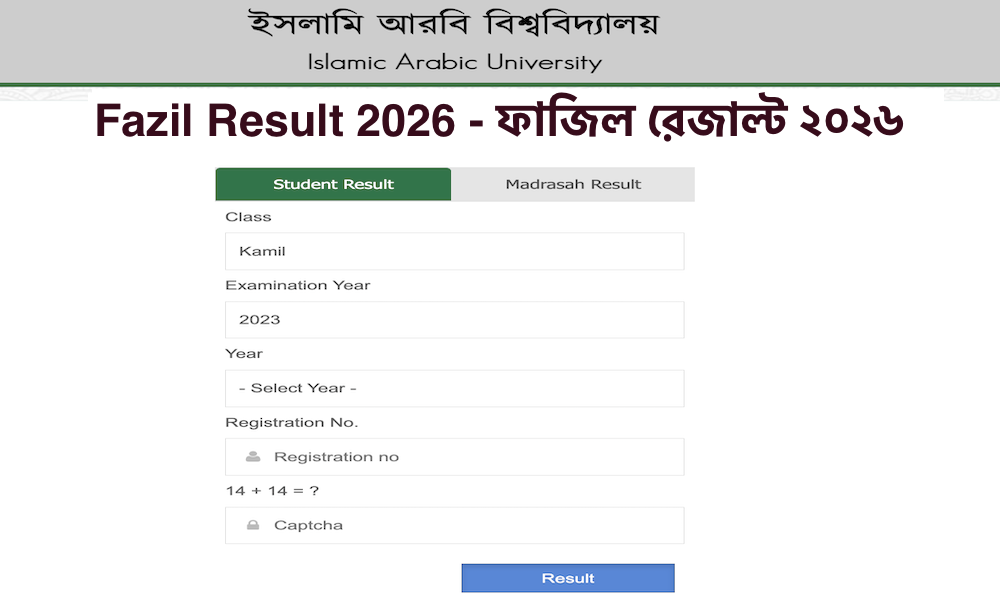Click the padlock icon in Captcha field

click(x=252, y=525)
